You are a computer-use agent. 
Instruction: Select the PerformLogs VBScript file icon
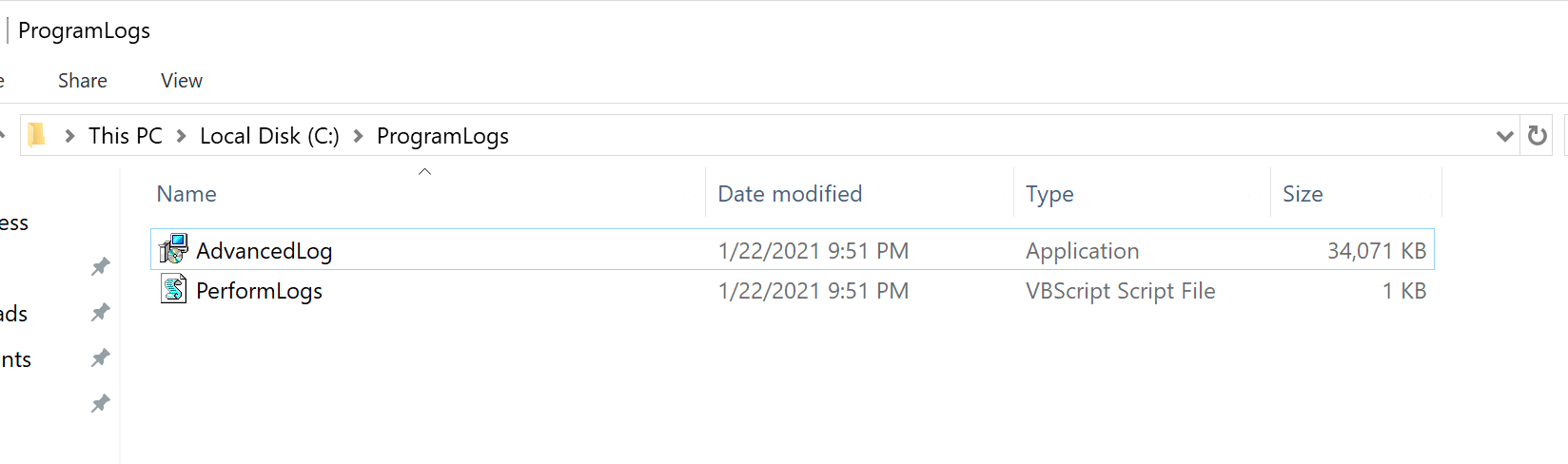coord(173,290)
